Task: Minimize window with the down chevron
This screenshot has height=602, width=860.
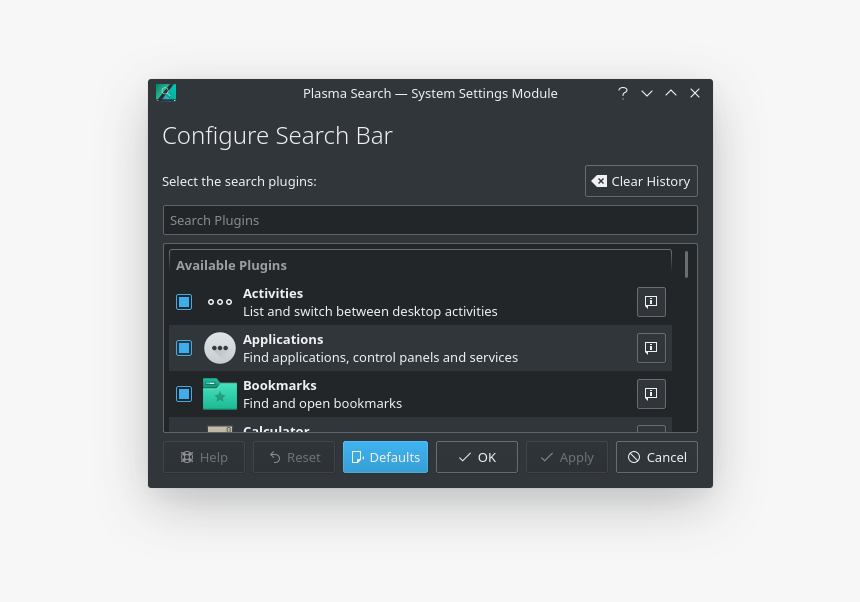Action: pos(647,93)
